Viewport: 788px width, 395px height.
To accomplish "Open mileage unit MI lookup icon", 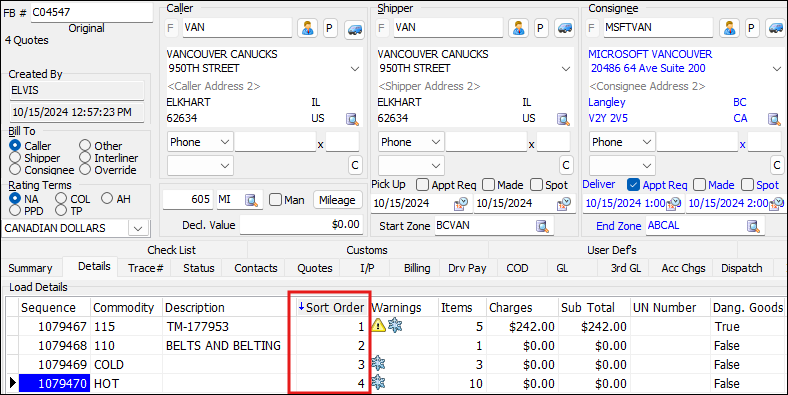I will point(252,201).
